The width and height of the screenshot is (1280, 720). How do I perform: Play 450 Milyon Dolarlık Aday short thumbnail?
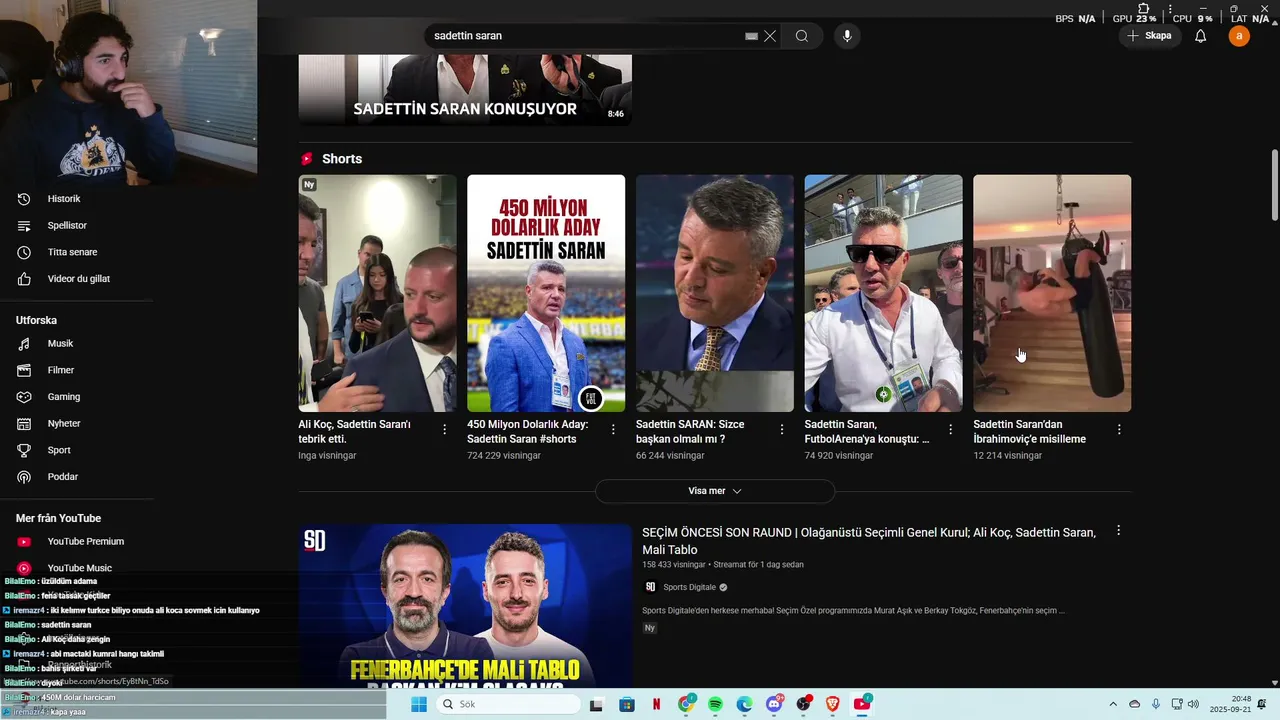click(546, 293)
